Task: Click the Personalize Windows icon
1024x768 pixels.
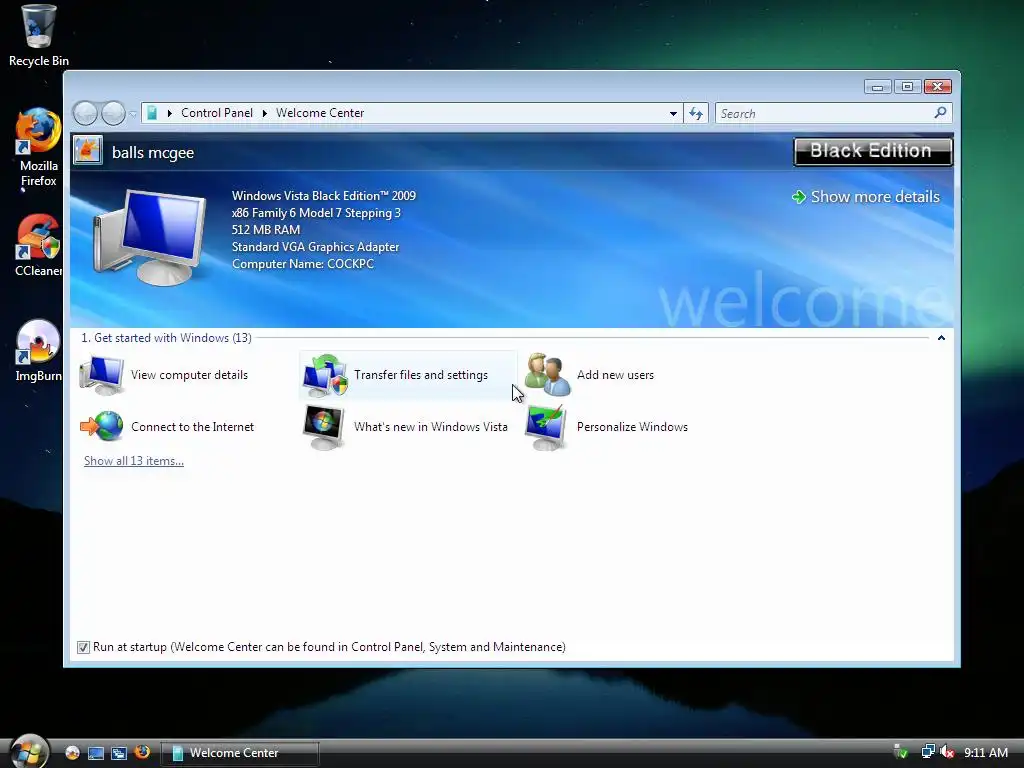Action: [547, 427]
